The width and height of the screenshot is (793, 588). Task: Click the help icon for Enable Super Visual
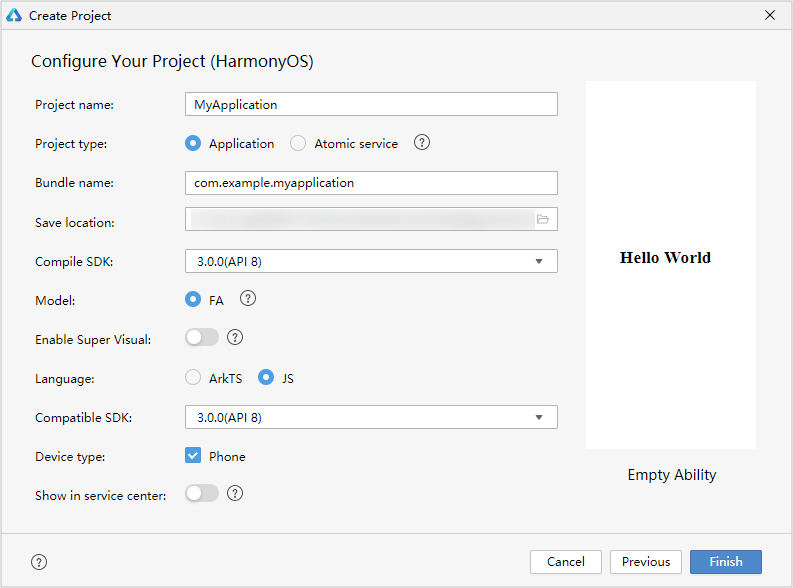pyautogui.click(x=235, y=338)
